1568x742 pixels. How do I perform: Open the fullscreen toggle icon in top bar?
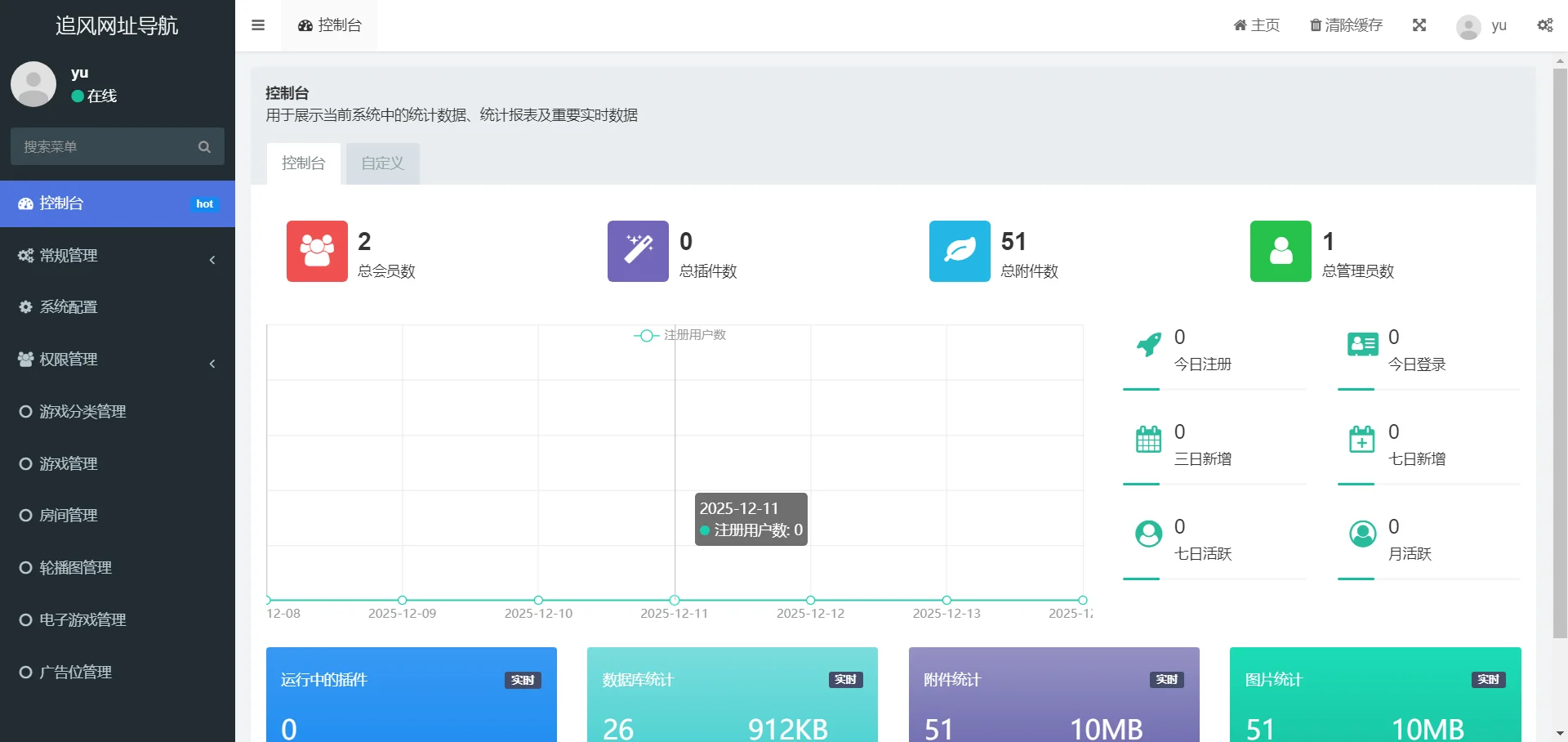[1420, 25]
